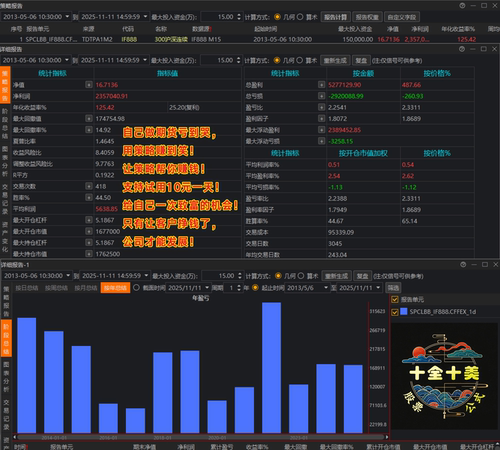This screenshot has width=500, height=450.
Task: Click the 报告计算 button
Action: pos(336,17)
